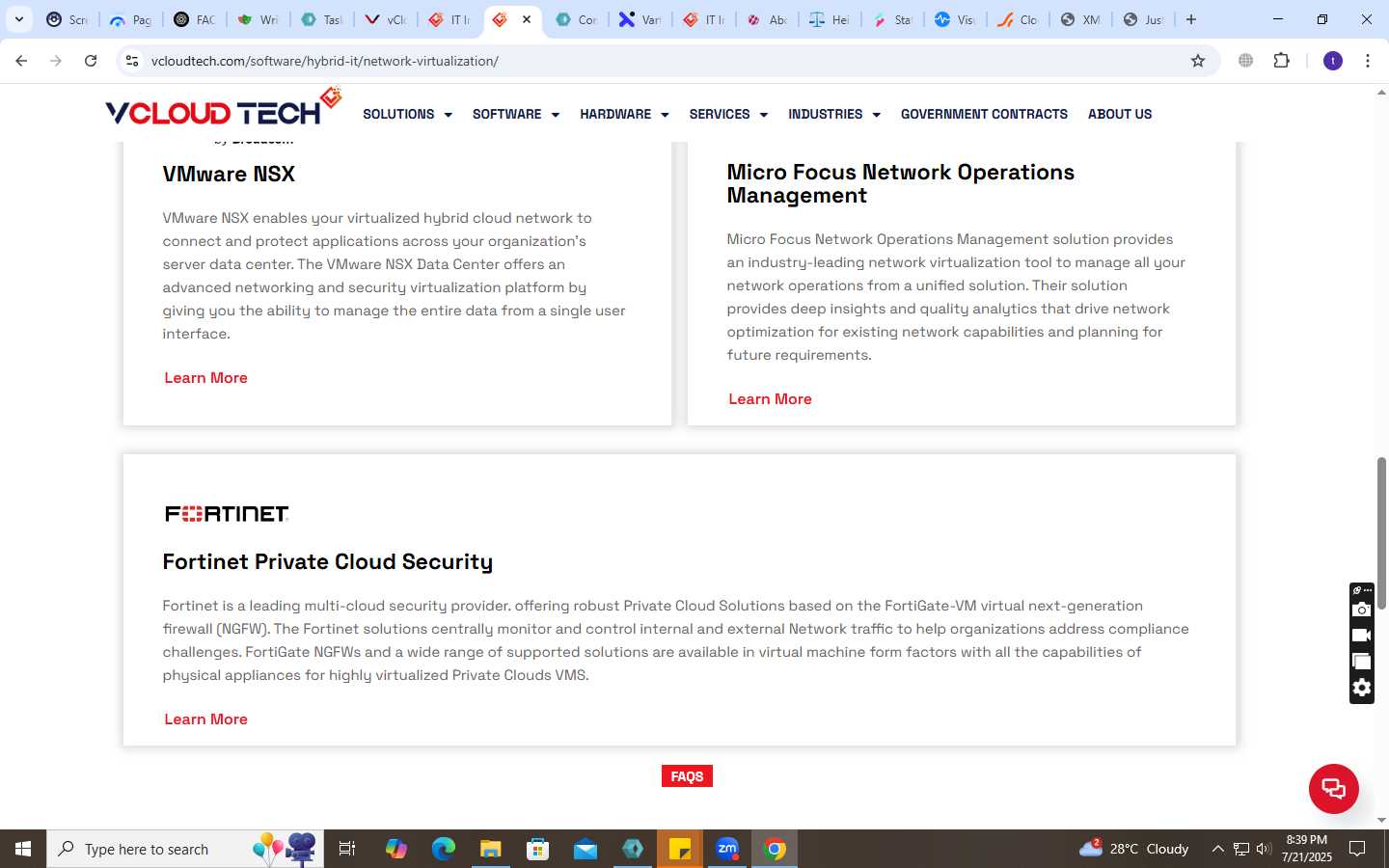The width and height of the screenshot is (1389, 868).
Task: View site information icon in address bar
Action: pos(132,61)
